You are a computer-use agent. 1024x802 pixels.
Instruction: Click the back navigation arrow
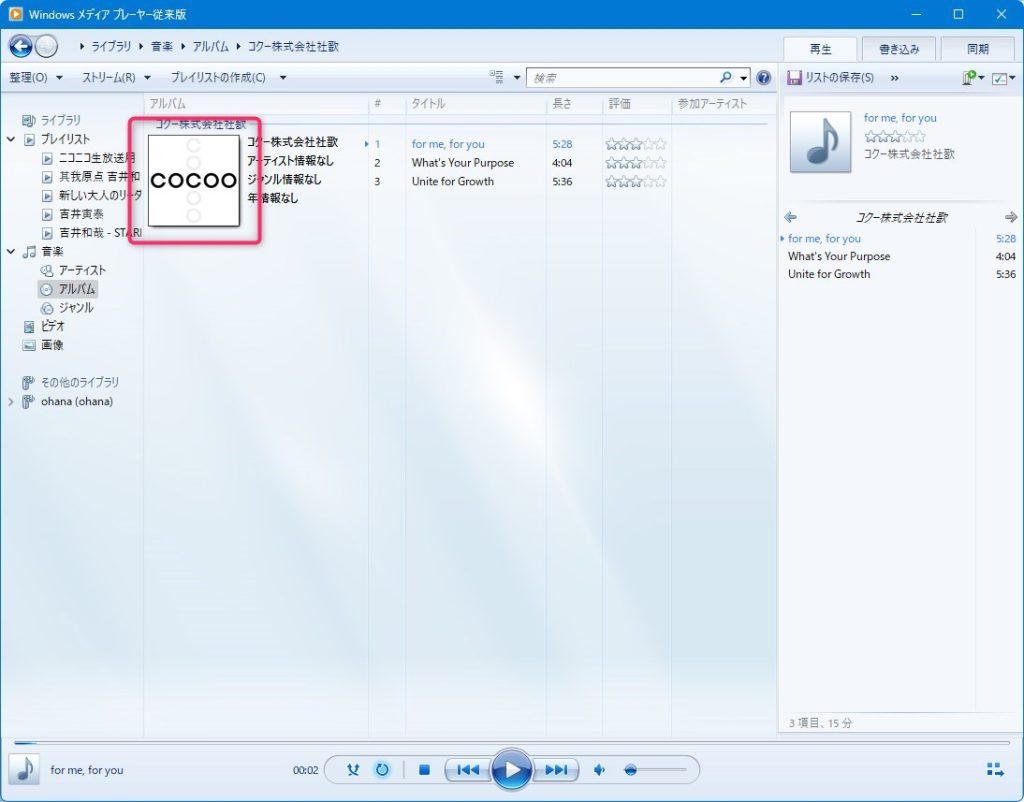click(20, 46)
